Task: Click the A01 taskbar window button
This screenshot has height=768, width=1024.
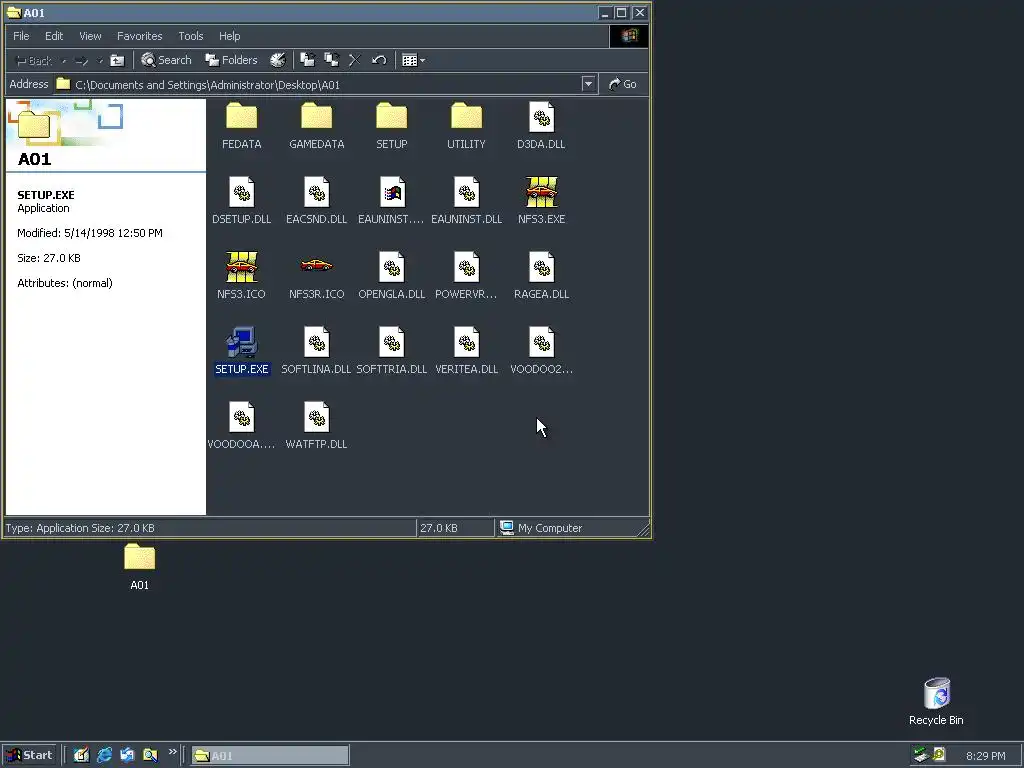Action: (x=270, y=756)
